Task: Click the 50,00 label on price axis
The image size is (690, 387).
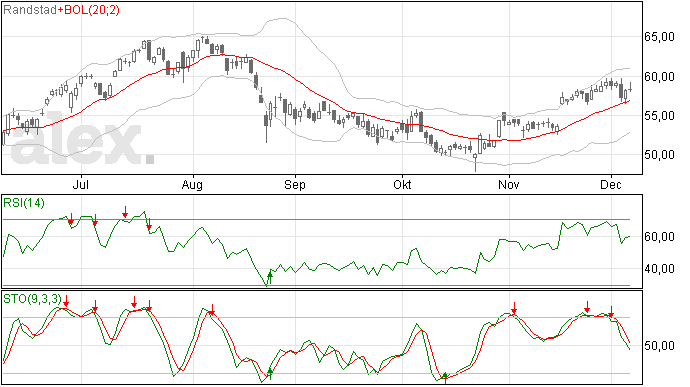Action: (x=659, y=155)
